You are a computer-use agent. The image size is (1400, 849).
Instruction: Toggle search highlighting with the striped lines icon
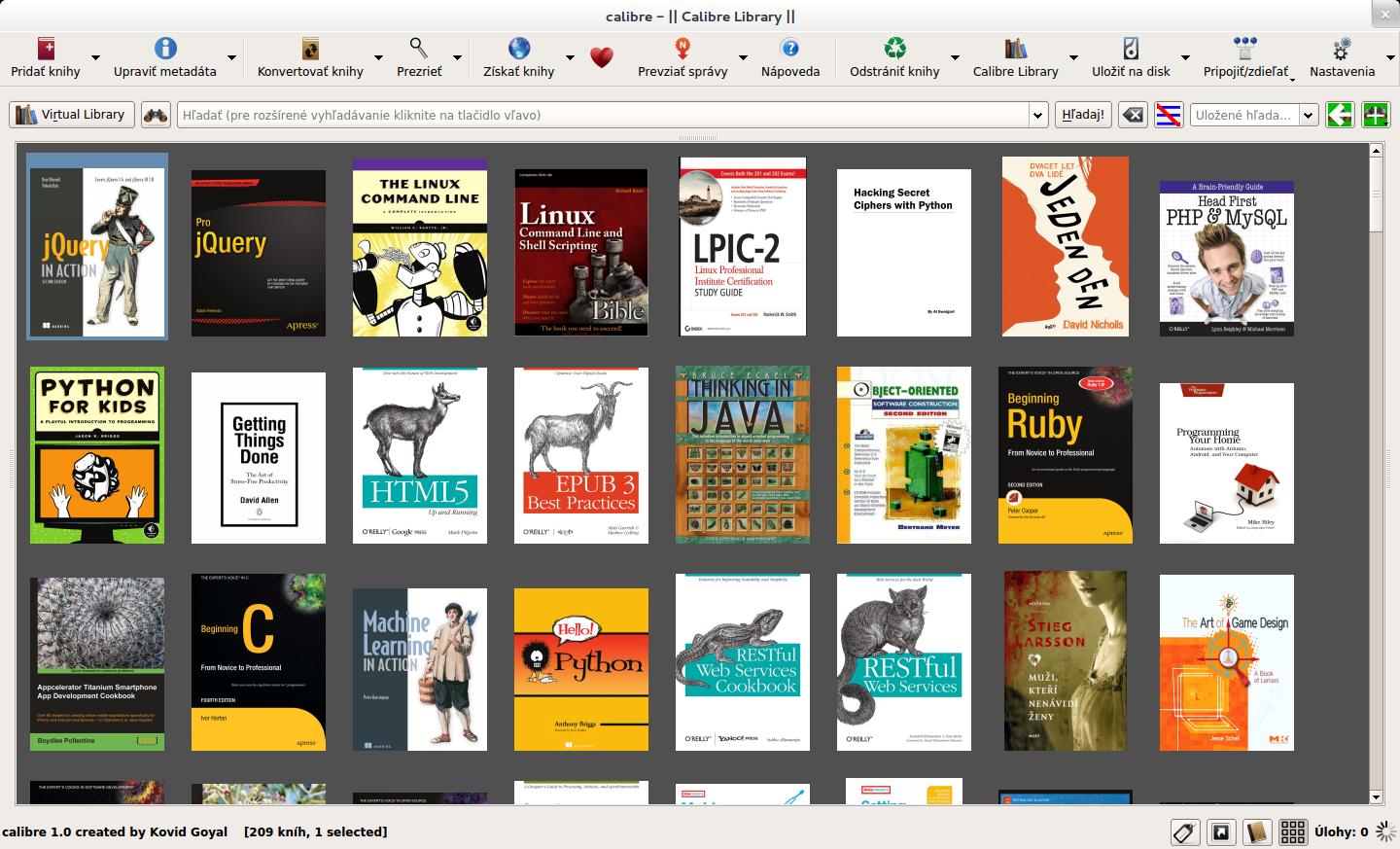pos(1169,115)
